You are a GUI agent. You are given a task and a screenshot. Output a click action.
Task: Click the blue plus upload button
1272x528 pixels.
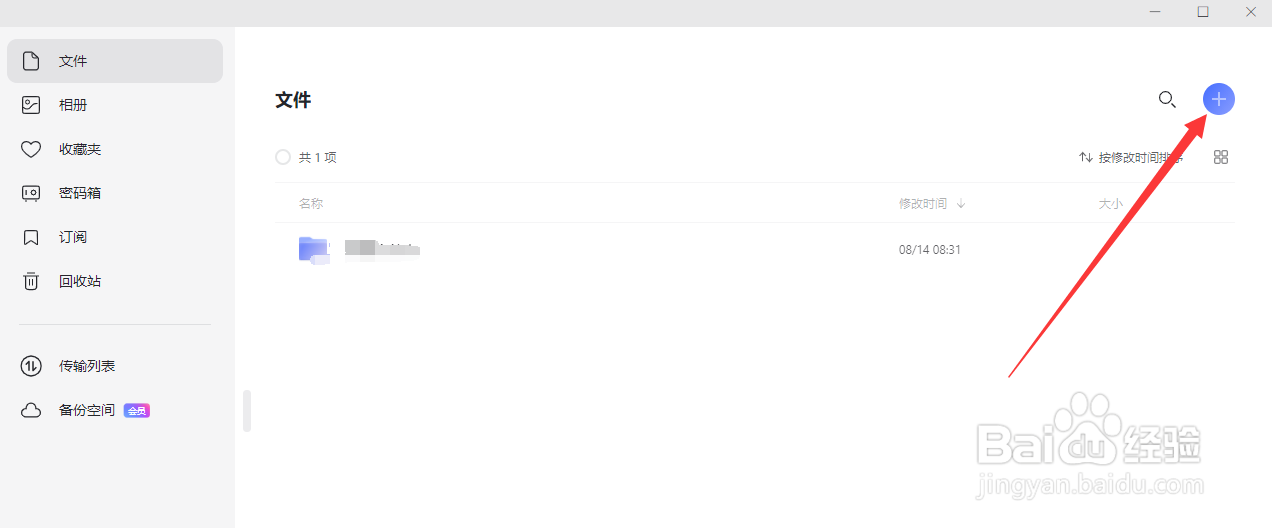[x=1218, y=99]
